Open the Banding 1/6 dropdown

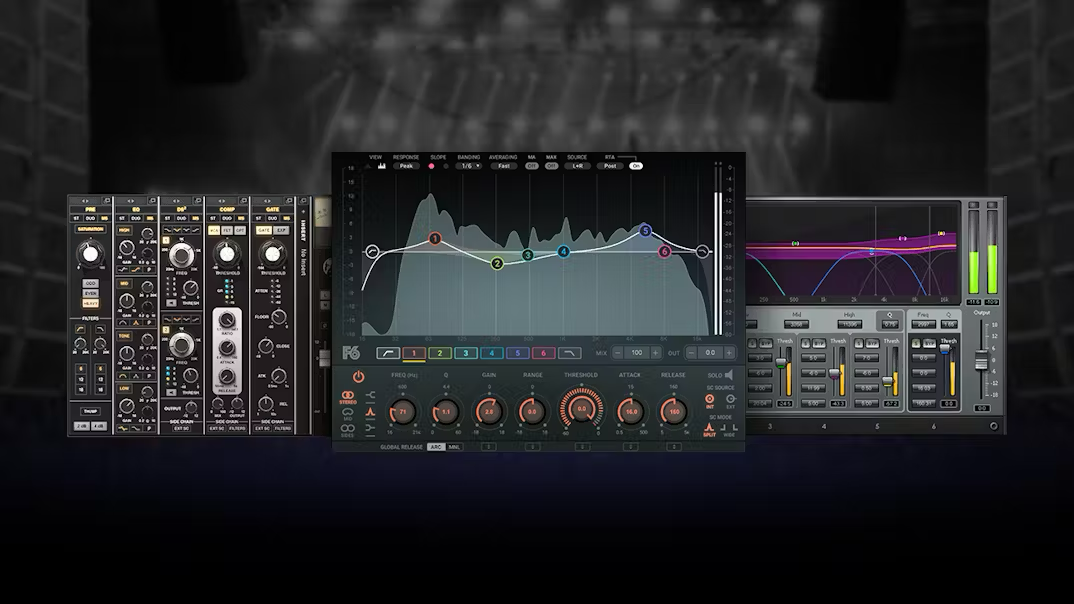pos(469,166)
